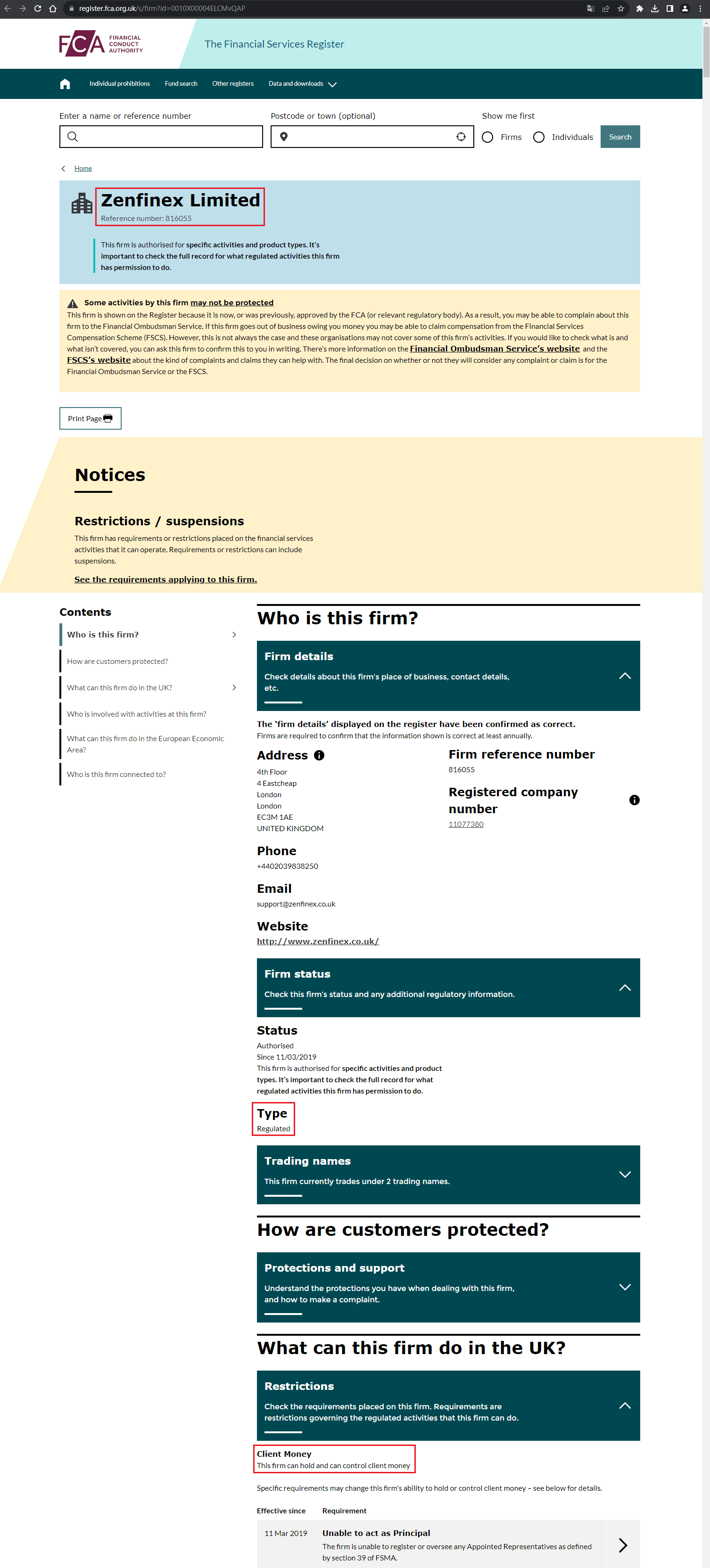Open 'may not be protected' link
This screenshot has height=1568, width=710.
point(232,303)
